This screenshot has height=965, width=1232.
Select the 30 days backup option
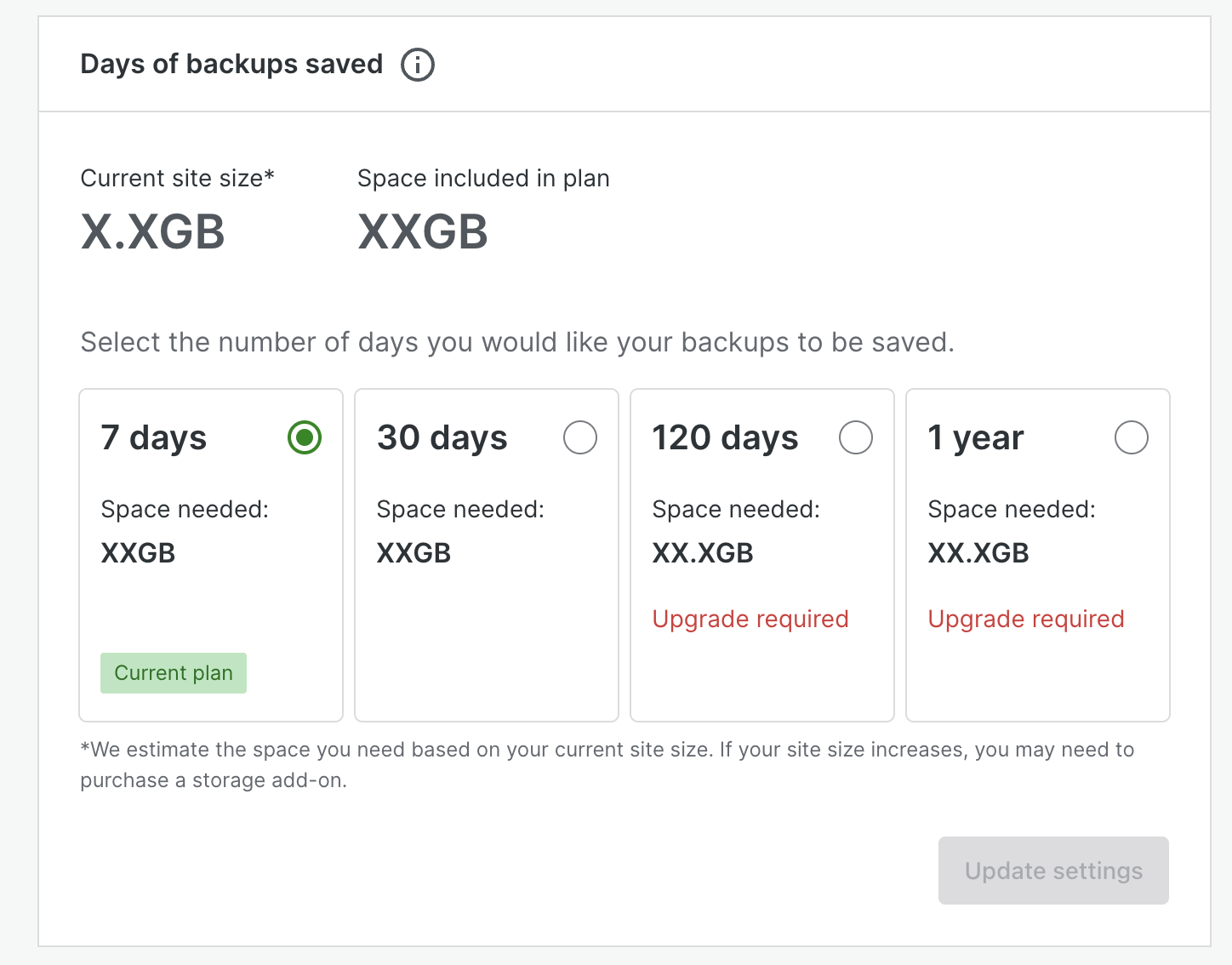580,437
